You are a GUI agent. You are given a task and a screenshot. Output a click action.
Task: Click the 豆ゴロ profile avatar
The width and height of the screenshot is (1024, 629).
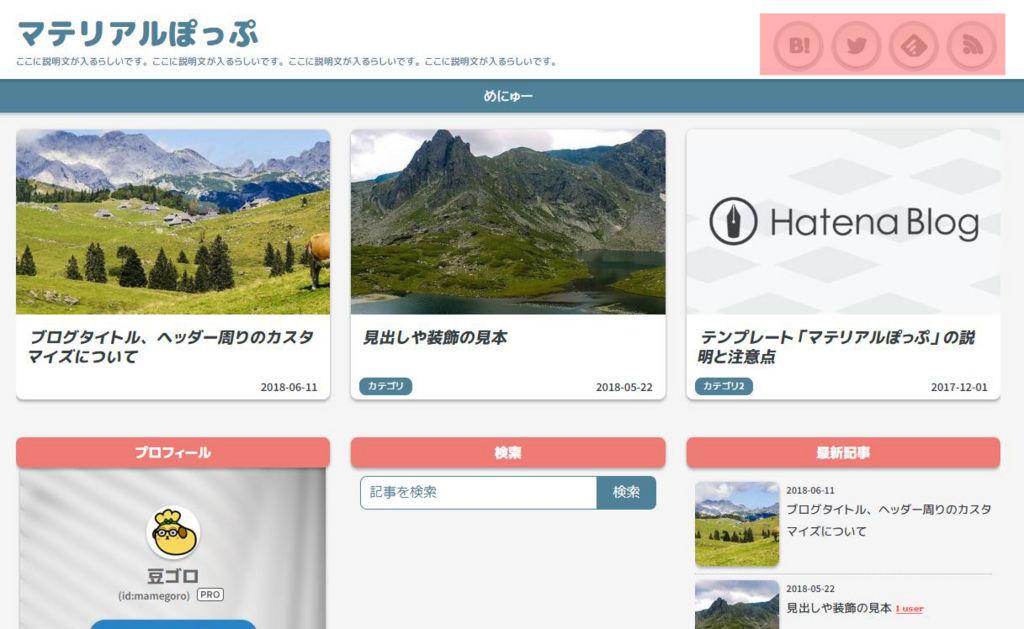point(173,532)
